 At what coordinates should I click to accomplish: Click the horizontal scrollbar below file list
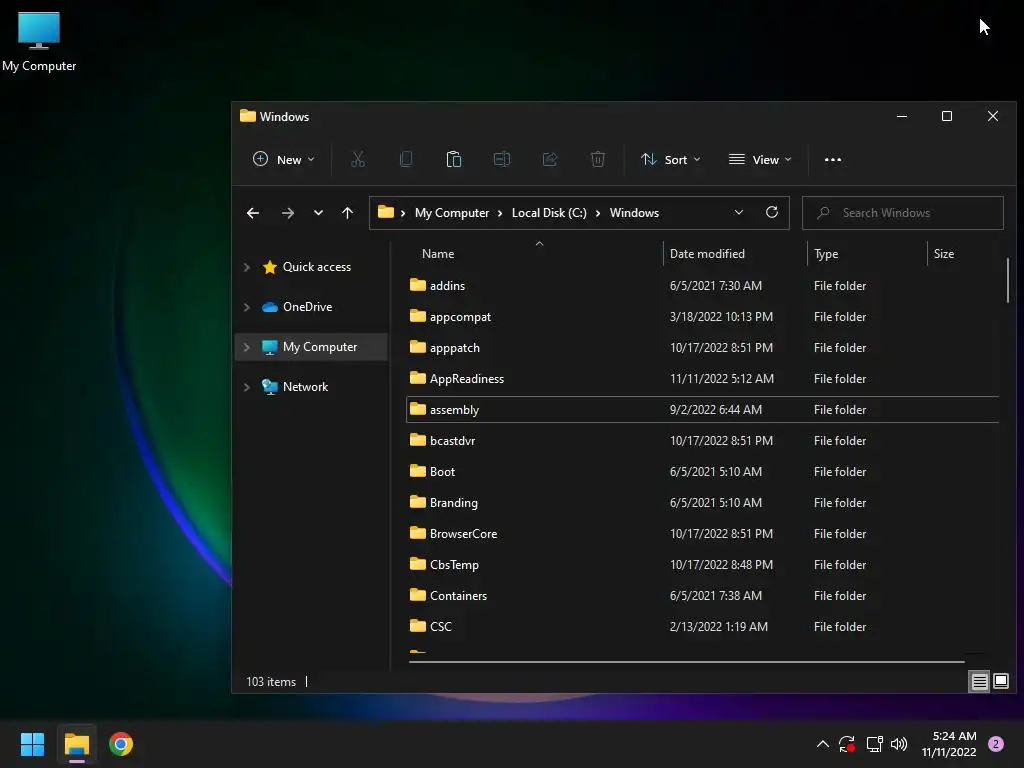point(686,662)
